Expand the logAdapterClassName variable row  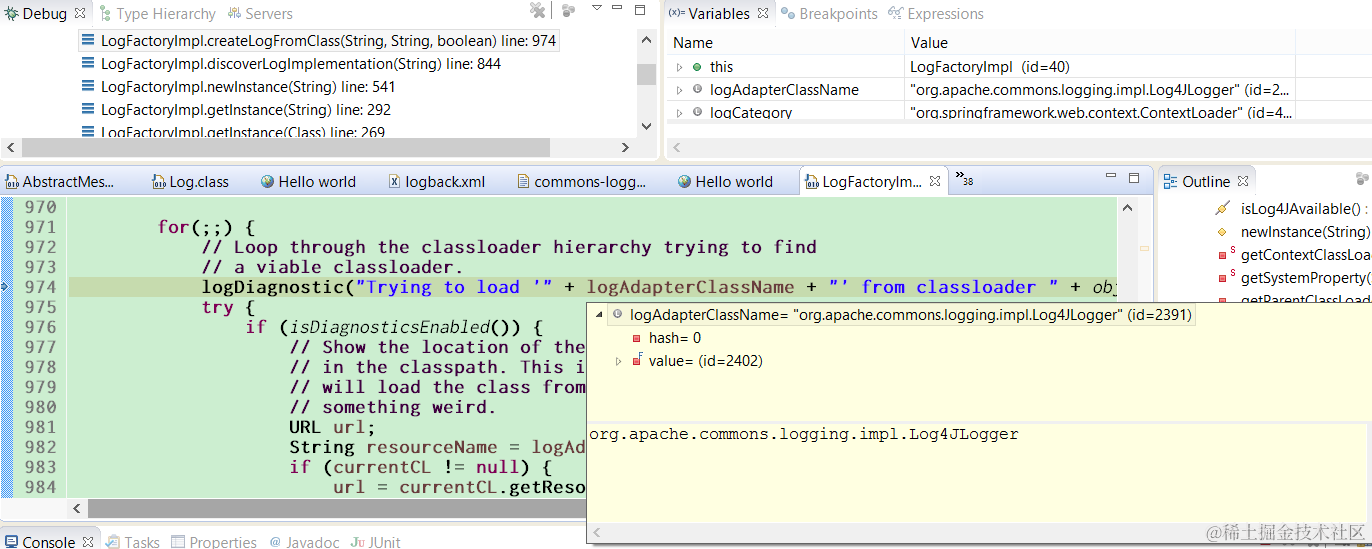coord(680,90)
